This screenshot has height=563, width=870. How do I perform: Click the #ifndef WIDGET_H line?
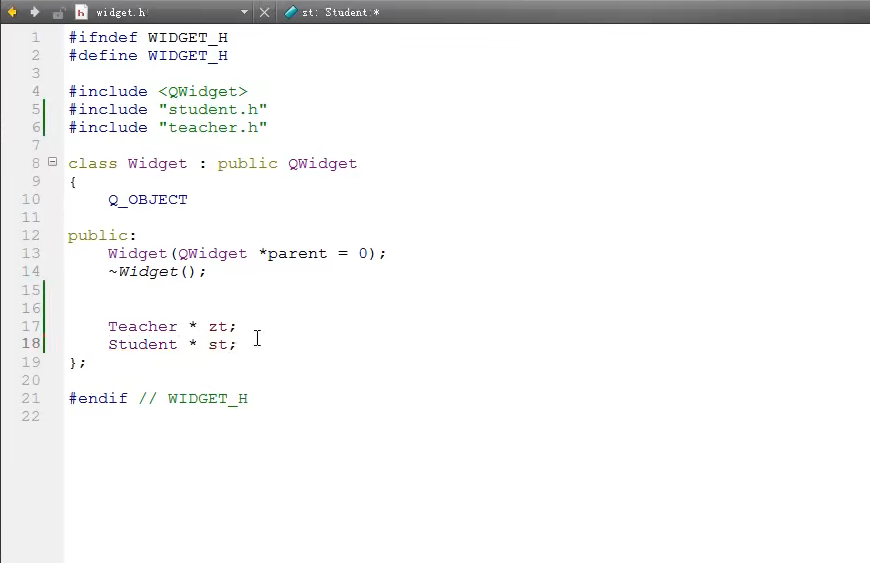point(148,38)
